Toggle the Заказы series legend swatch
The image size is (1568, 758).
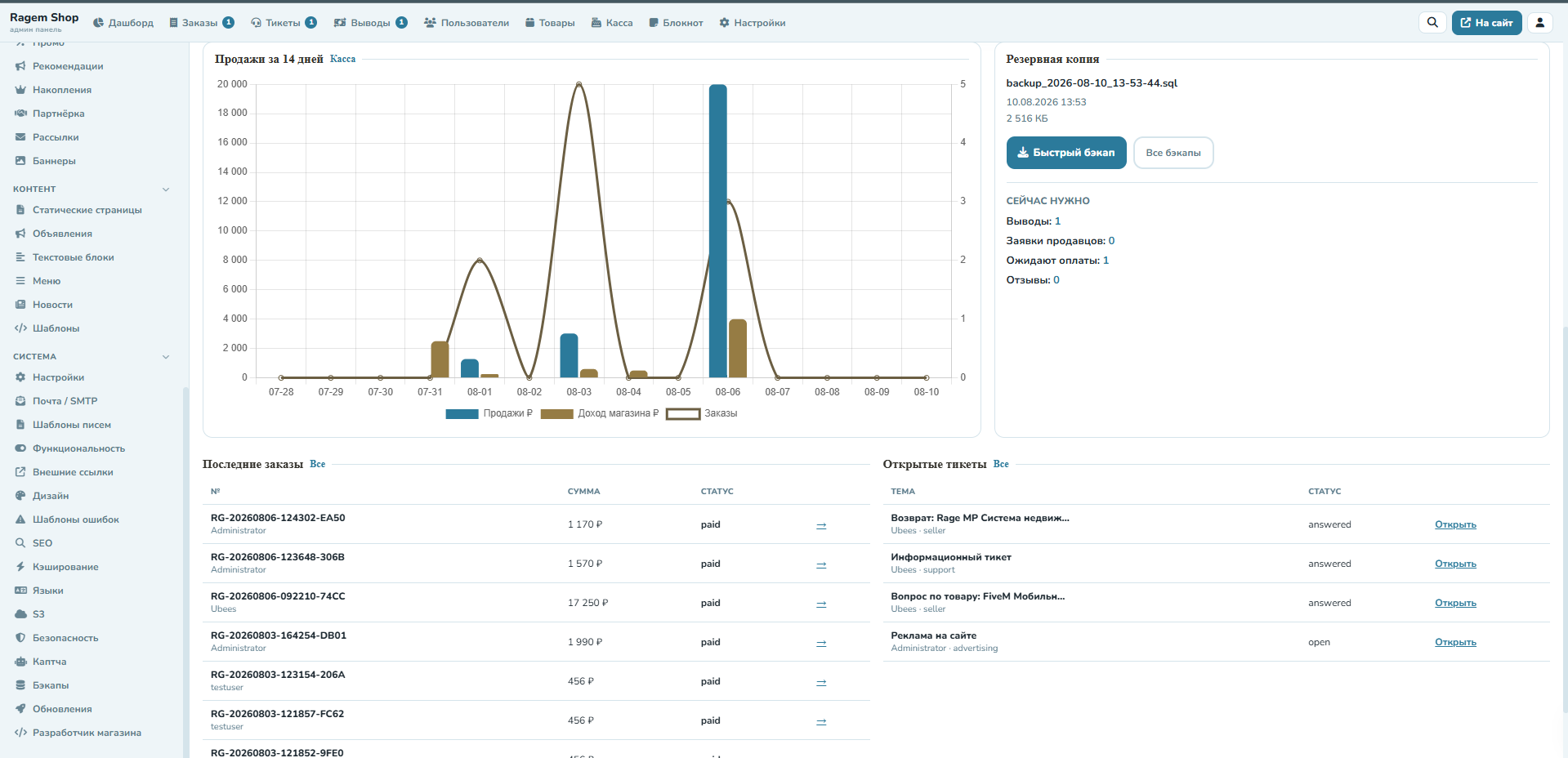pos(683,414)
